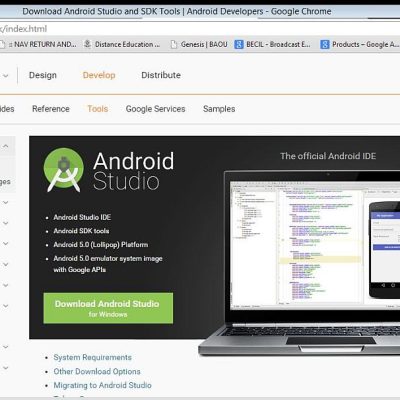
Task: Click the Genesis BAOU bookmark page icon
Action: click(174, 44)
